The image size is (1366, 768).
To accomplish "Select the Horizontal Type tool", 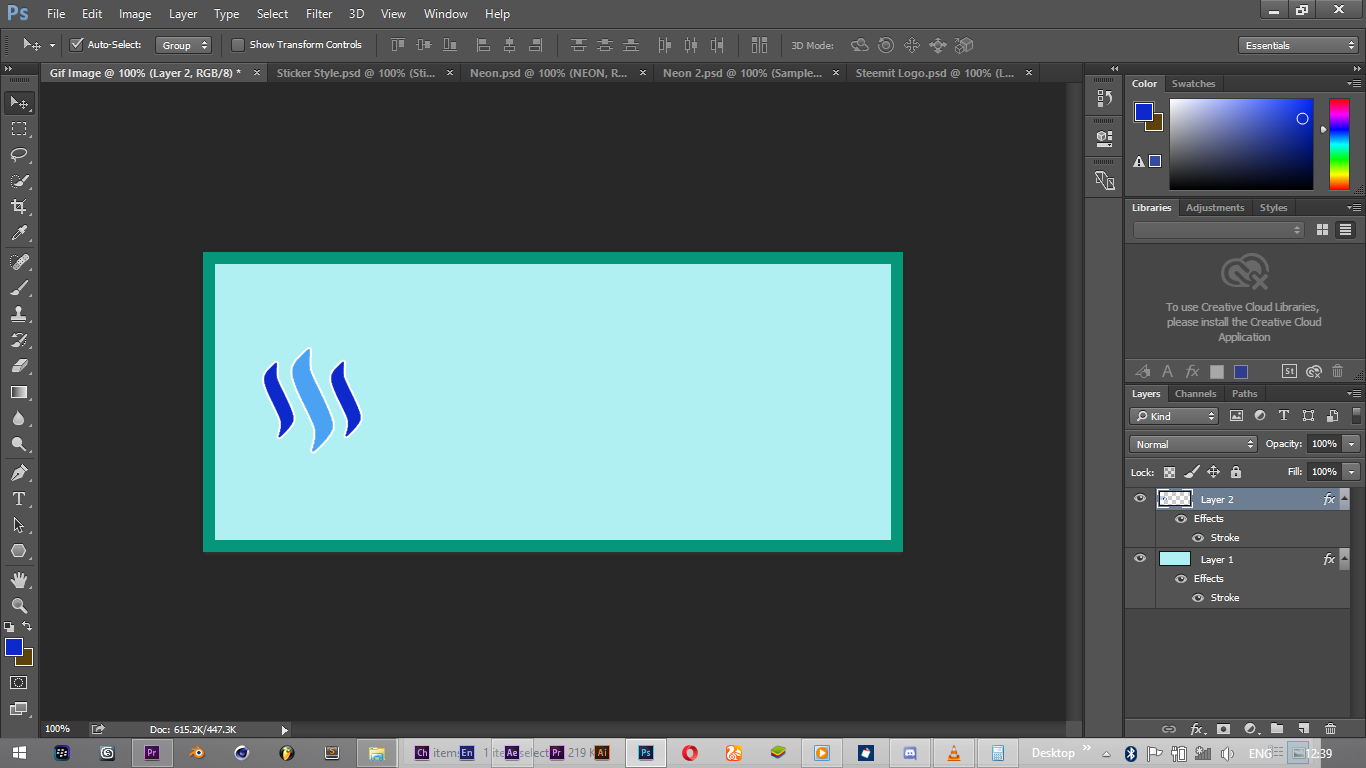I will 19,499.
